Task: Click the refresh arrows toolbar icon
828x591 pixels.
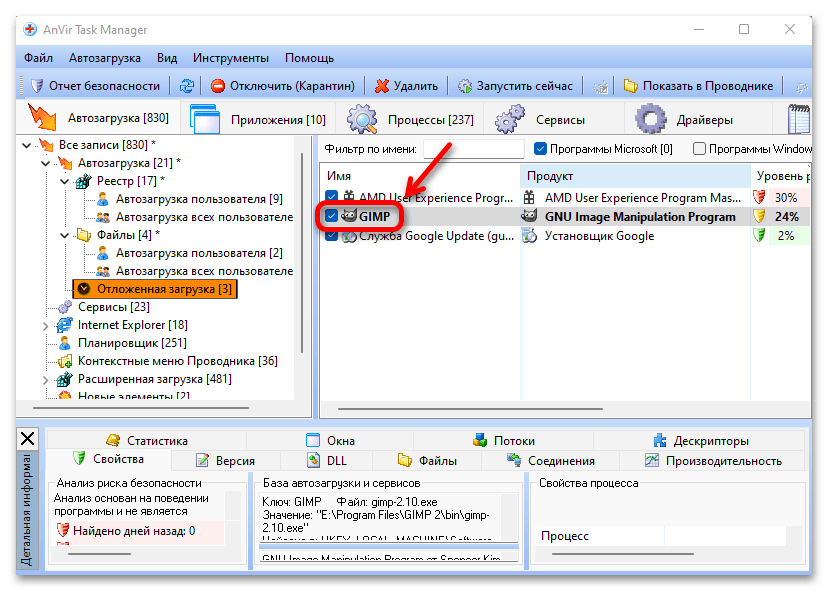Action: coord(186,86)
